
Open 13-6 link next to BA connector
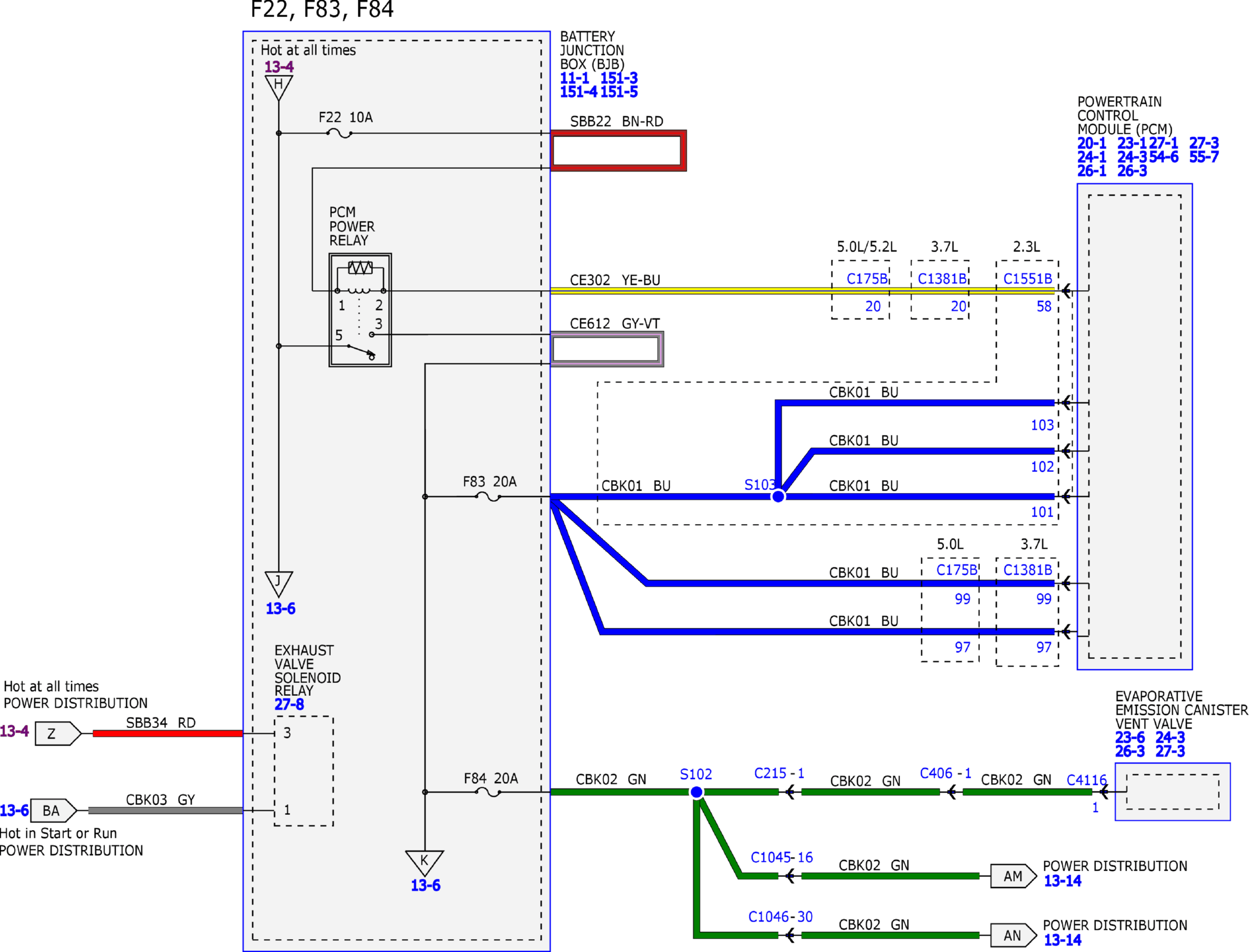15,811
